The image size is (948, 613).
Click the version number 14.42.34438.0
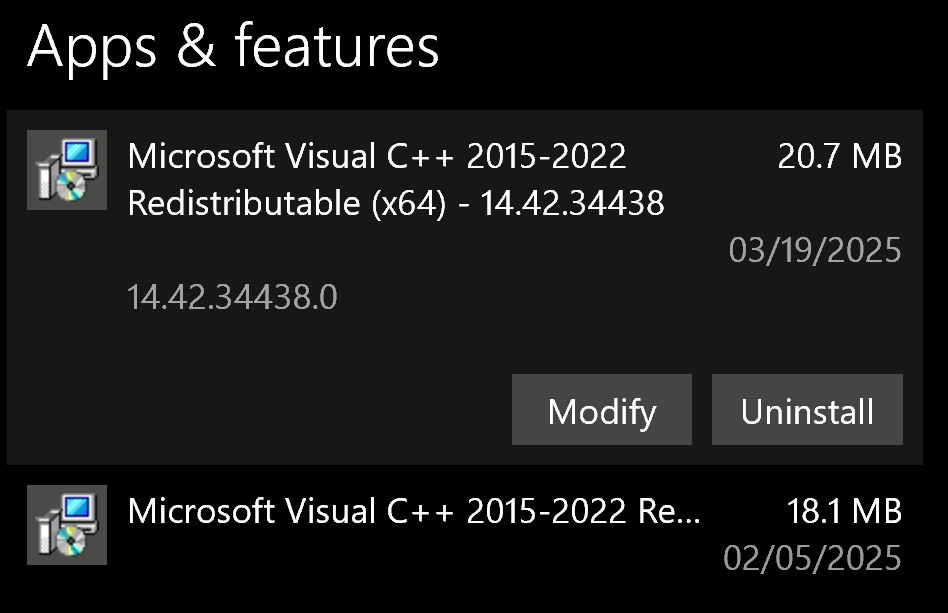[x=233, y=297]
